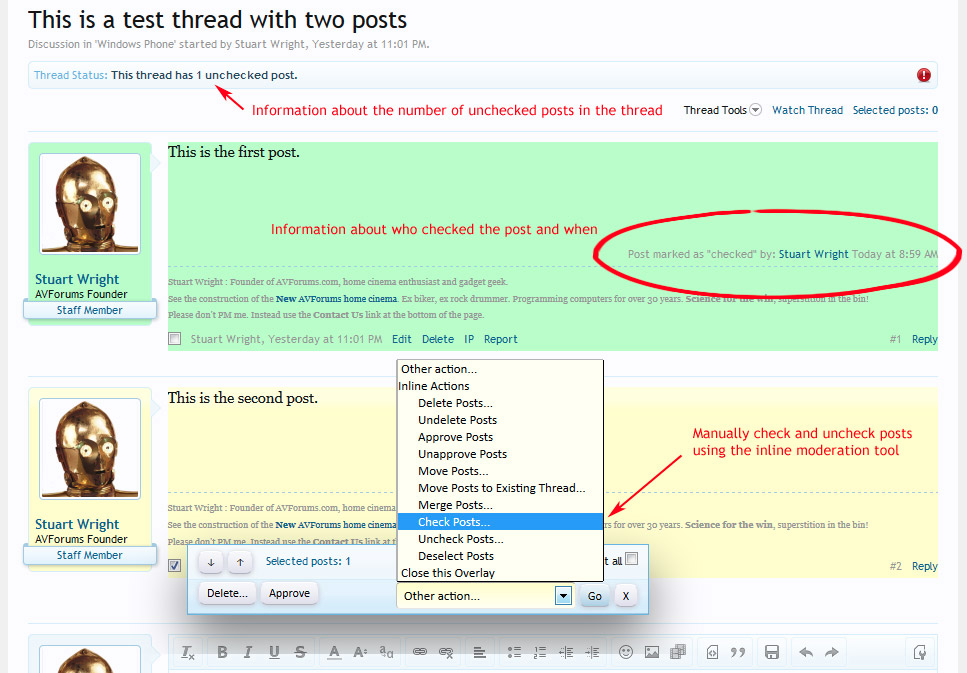Insert a bulleted list
Screen dimensions: 967x673
coord(514,652)
